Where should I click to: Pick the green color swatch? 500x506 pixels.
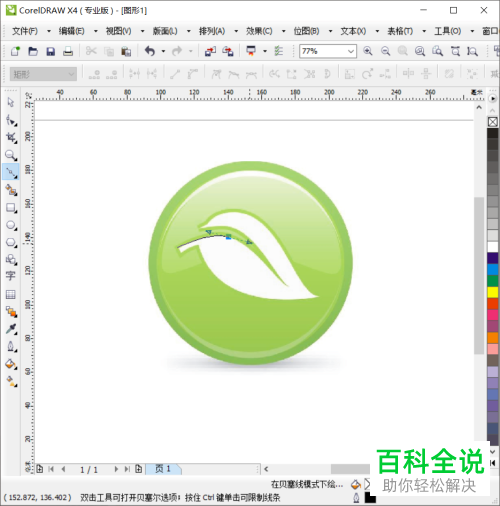[x=492, y=281]
